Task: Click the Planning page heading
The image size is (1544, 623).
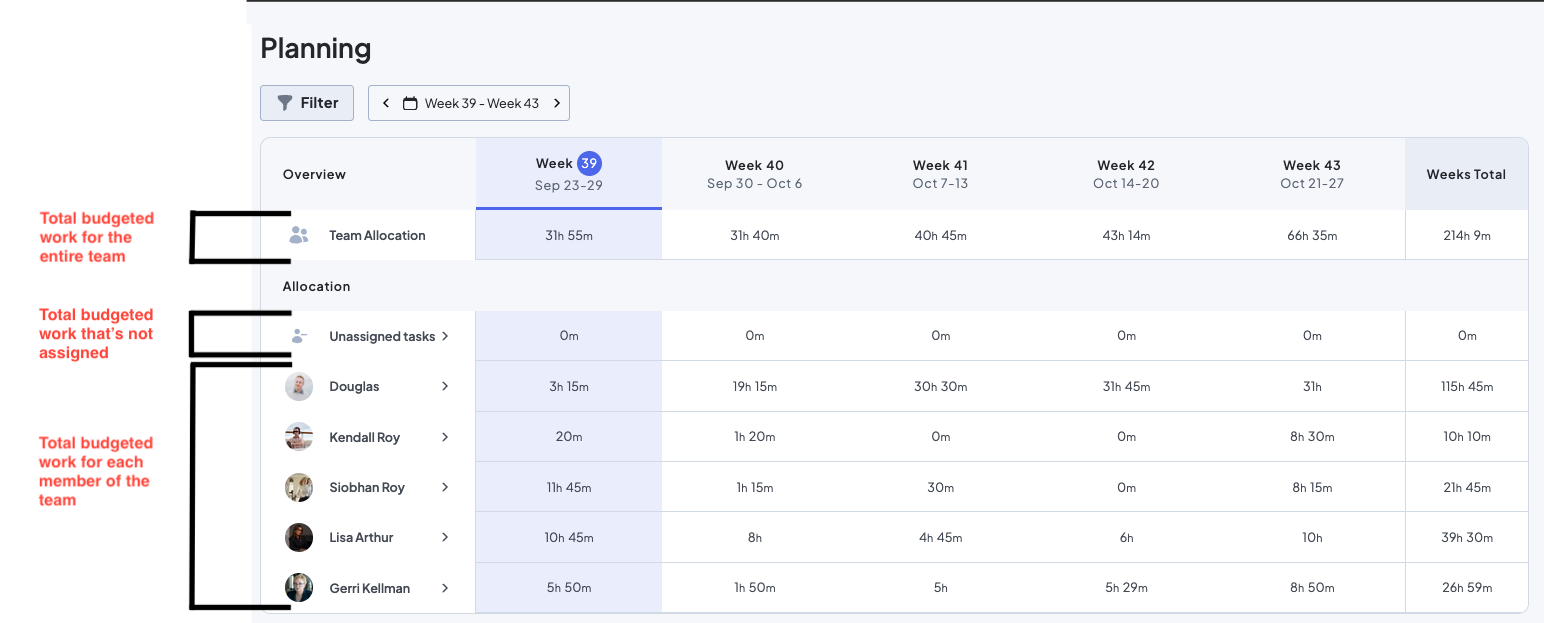Action: [316, 49]
